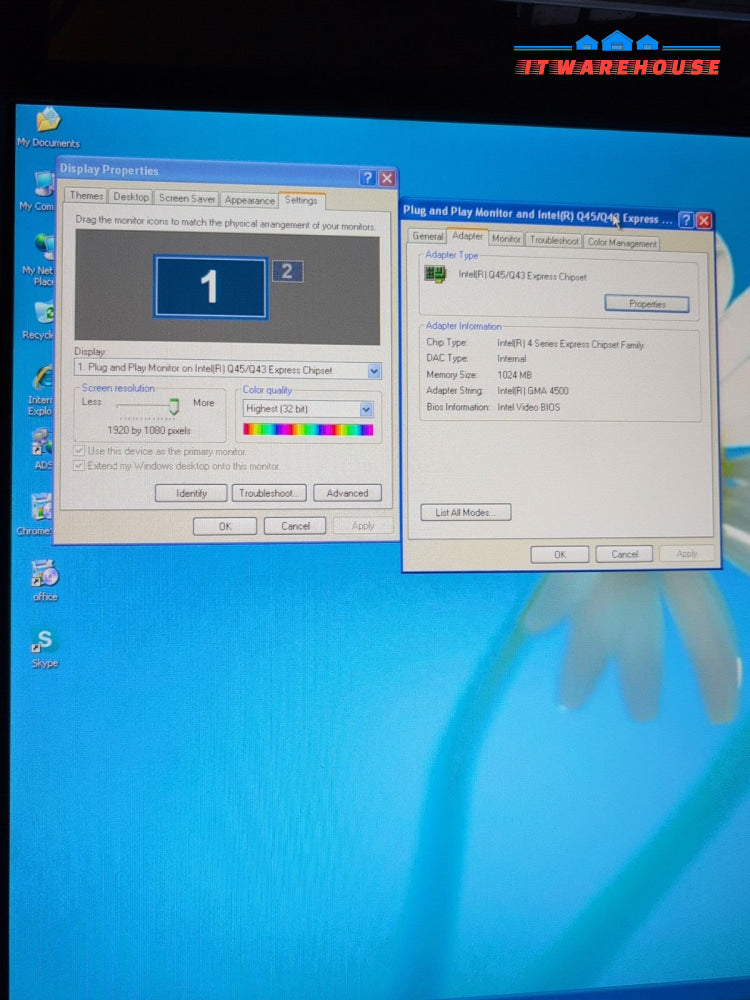Select the Settings tab
This screenshot has width=750, height=1000.
click(301, 200)
